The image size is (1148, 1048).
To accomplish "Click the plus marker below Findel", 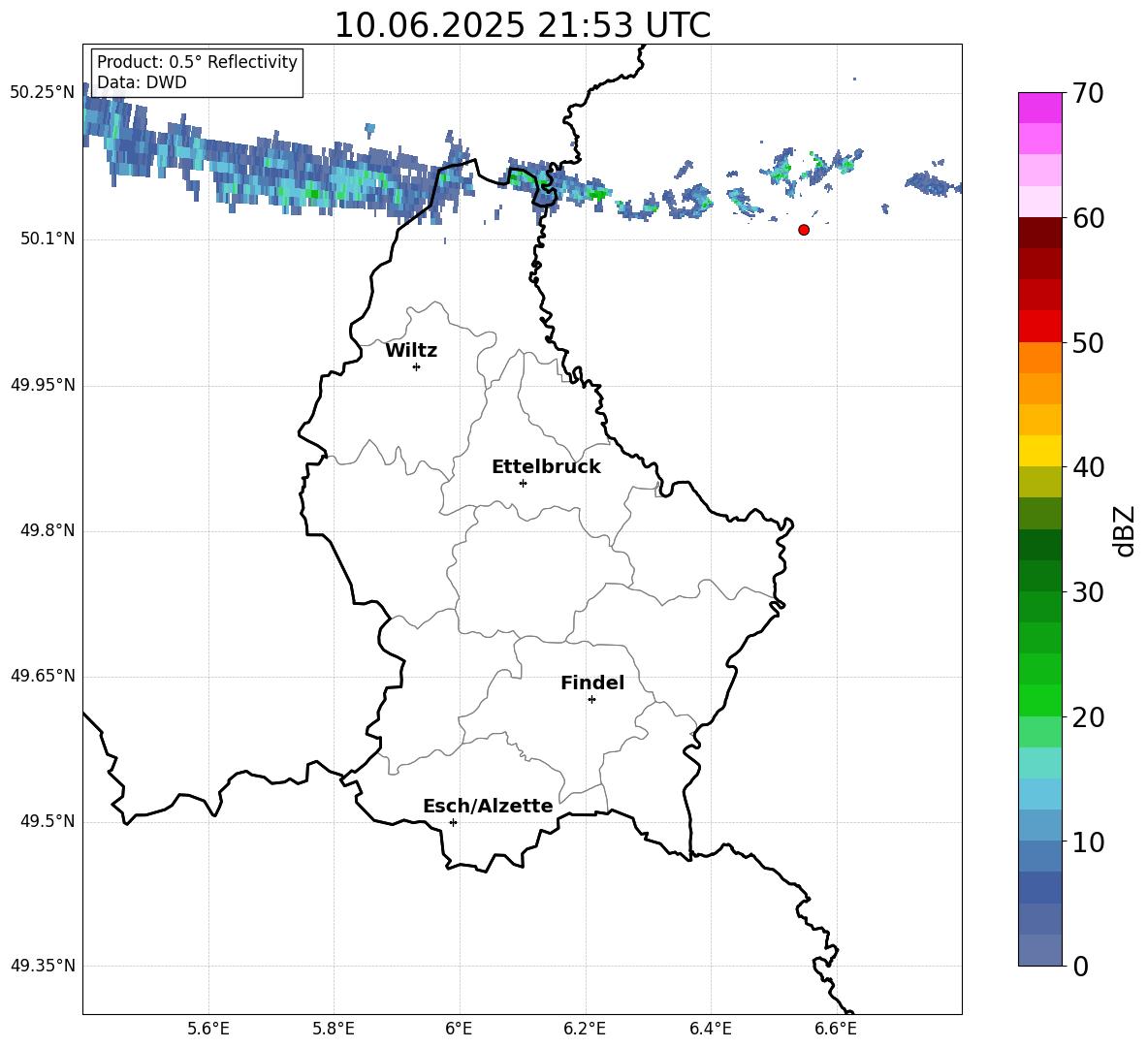I will point(591,700).
